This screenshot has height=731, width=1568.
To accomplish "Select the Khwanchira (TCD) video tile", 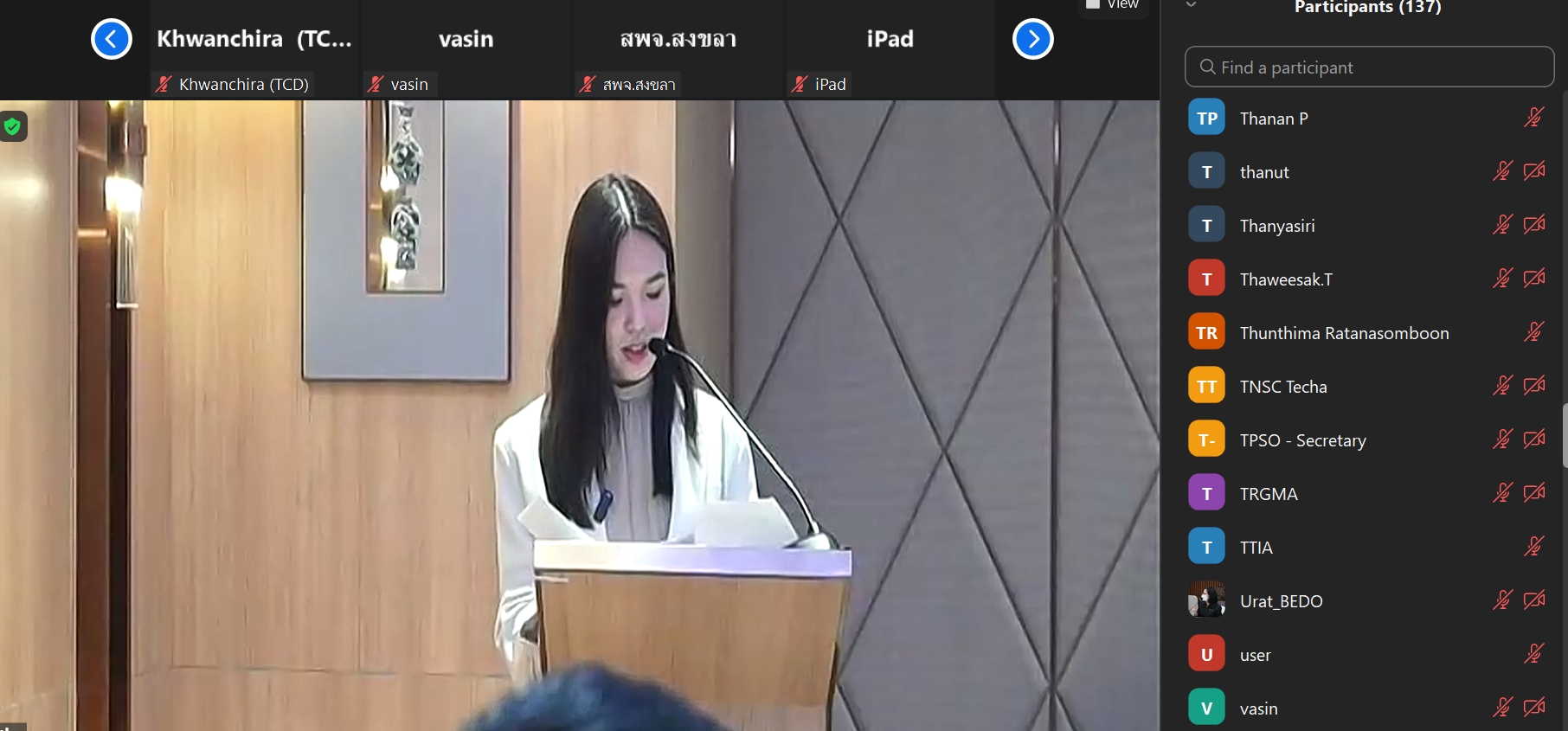I will [x=254, y=50].
